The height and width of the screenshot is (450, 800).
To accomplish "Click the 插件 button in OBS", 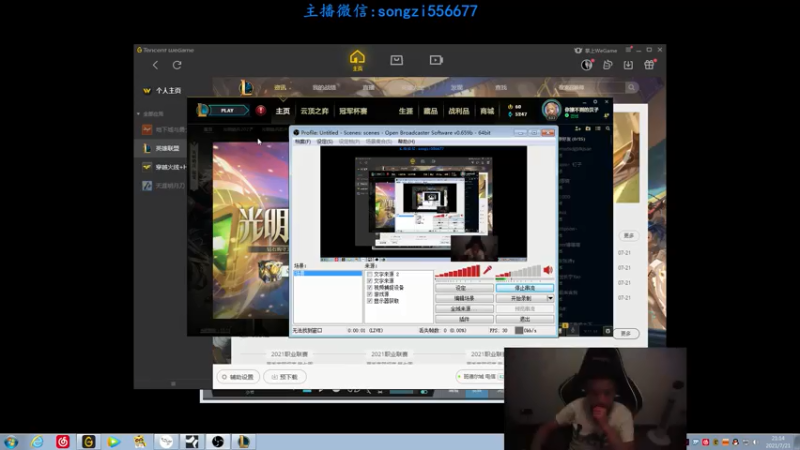I will [x=464, y=319].
